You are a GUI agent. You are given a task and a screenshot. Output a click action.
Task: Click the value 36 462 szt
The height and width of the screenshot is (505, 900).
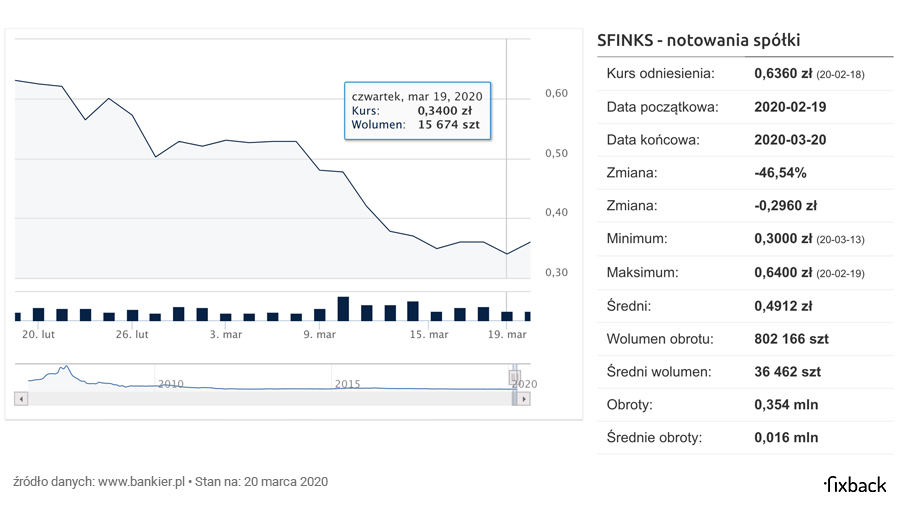click(788, 372)
